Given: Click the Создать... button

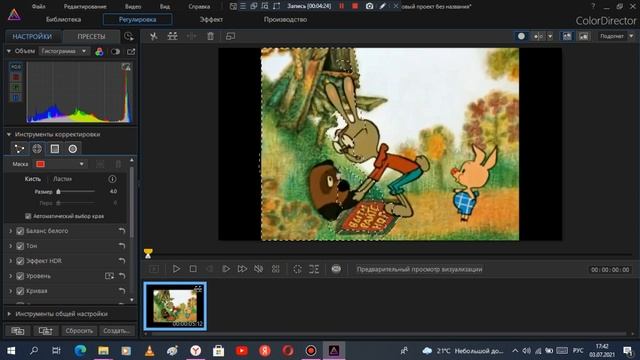Looking at the screenshot, I should [x=116, y=331].
